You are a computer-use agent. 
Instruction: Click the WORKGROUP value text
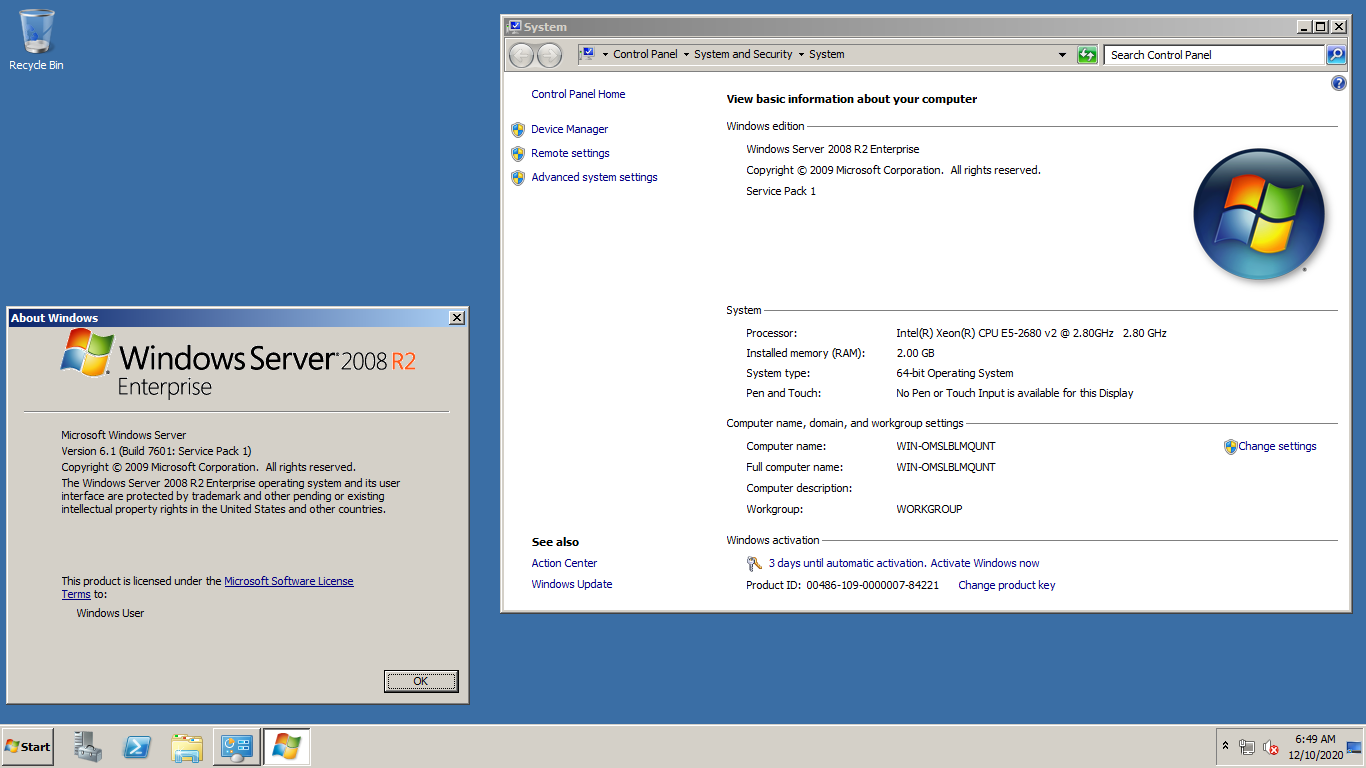929,510
